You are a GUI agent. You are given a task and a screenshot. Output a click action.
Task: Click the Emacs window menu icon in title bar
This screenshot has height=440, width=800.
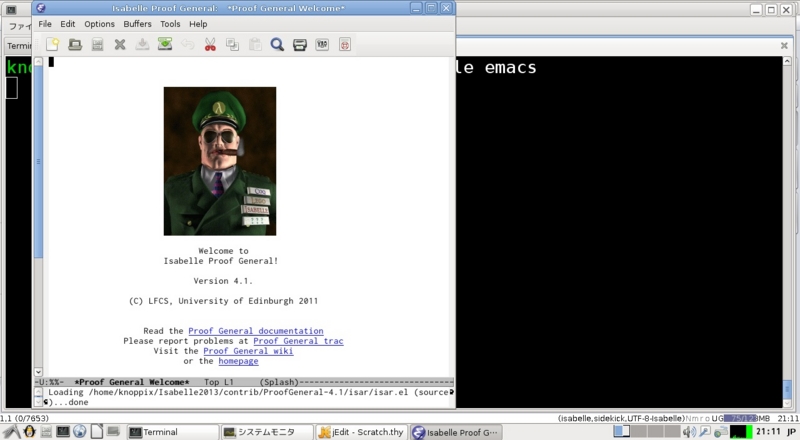click(x=41, y=8)
